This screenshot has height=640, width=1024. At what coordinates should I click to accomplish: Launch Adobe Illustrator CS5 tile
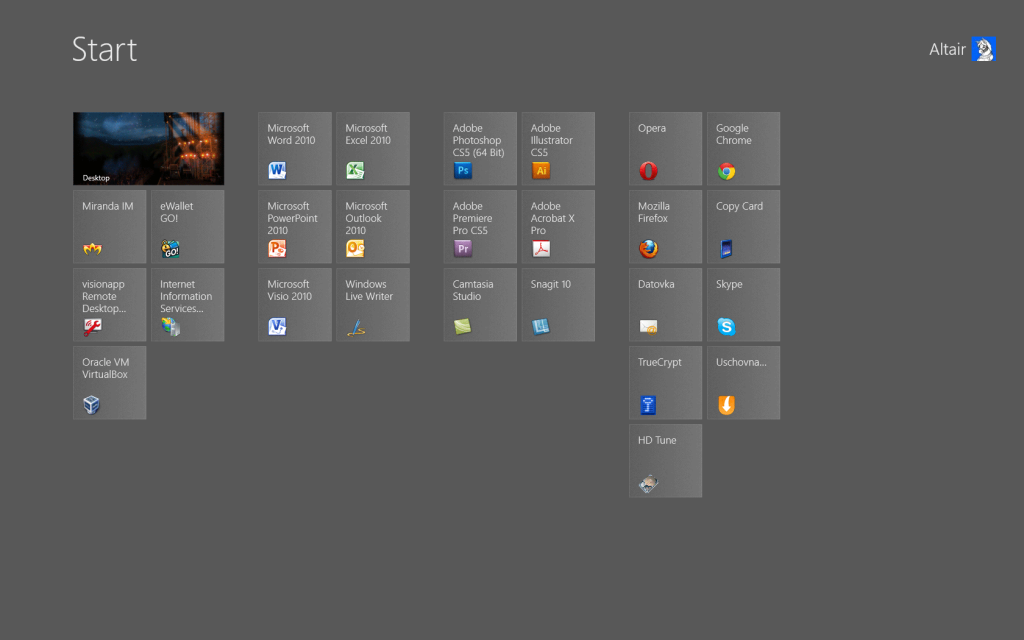[558, 148]
